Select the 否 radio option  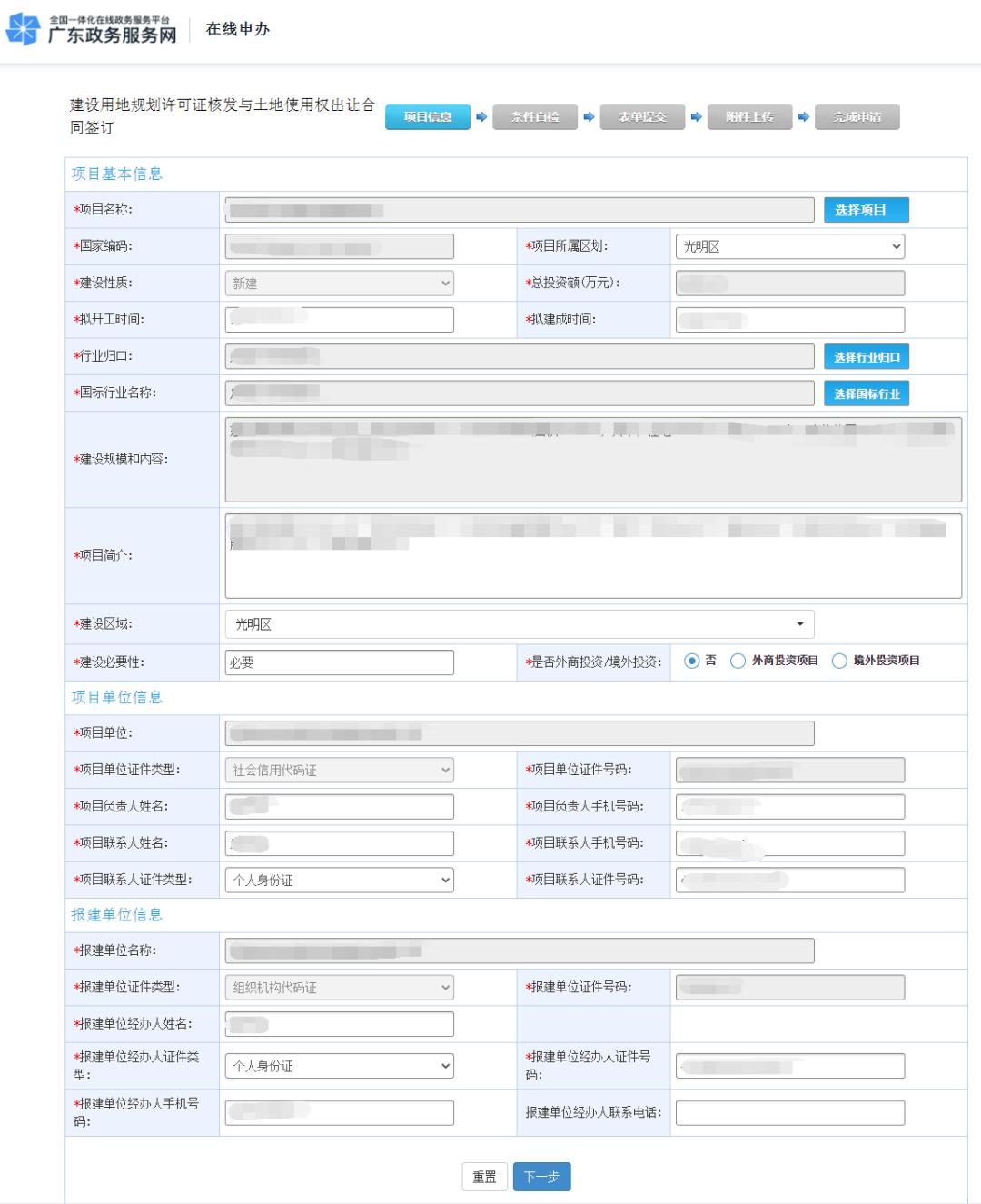pyautogui.click(x=692, y=661)
